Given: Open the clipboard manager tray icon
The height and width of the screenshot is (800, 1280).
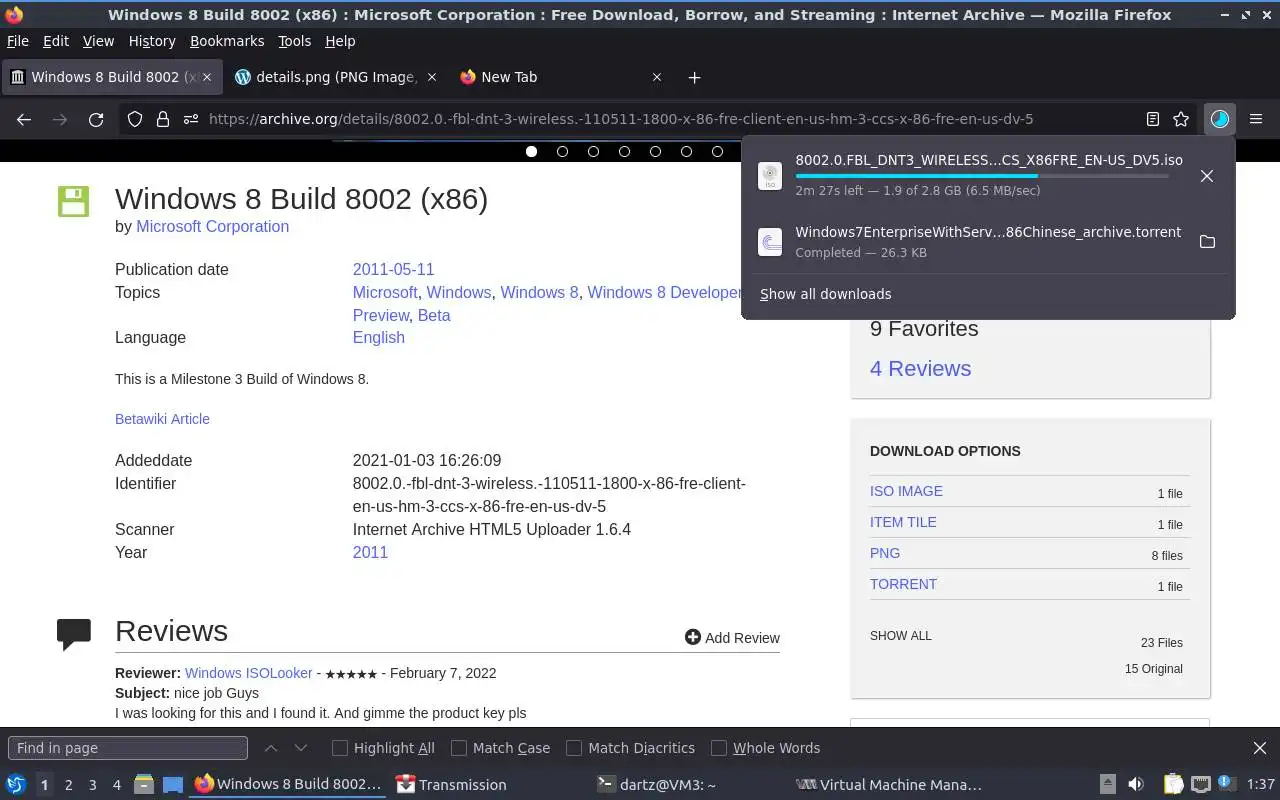Looking at the screenshot, I should [1173, 785].
